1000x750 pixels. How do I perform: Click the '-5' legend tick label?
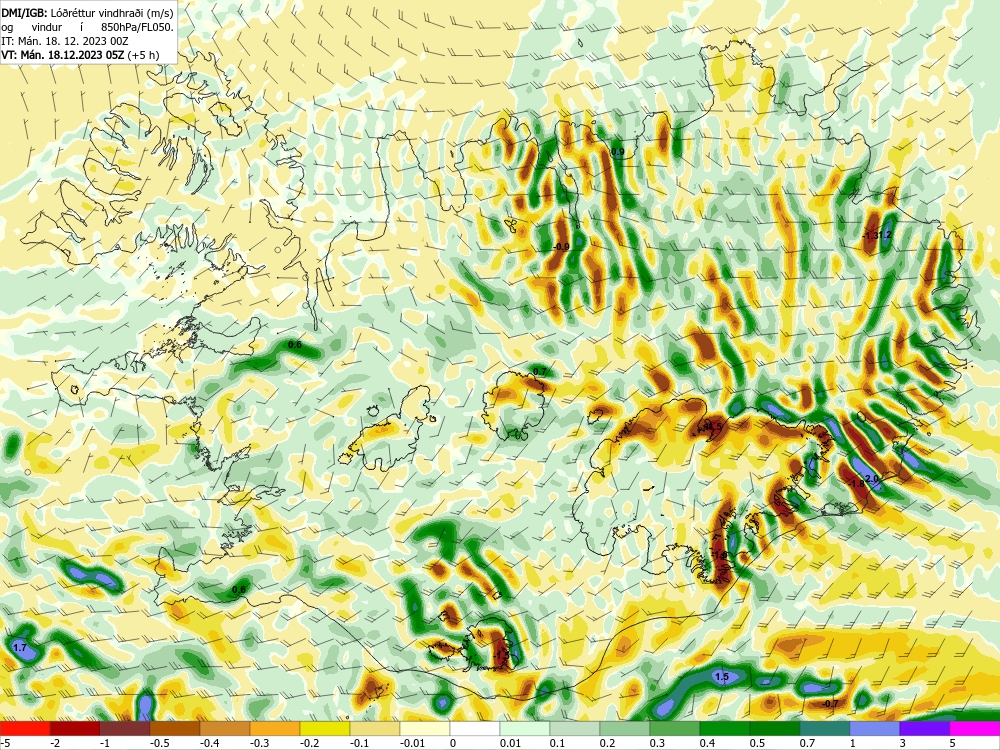point(5,743)
